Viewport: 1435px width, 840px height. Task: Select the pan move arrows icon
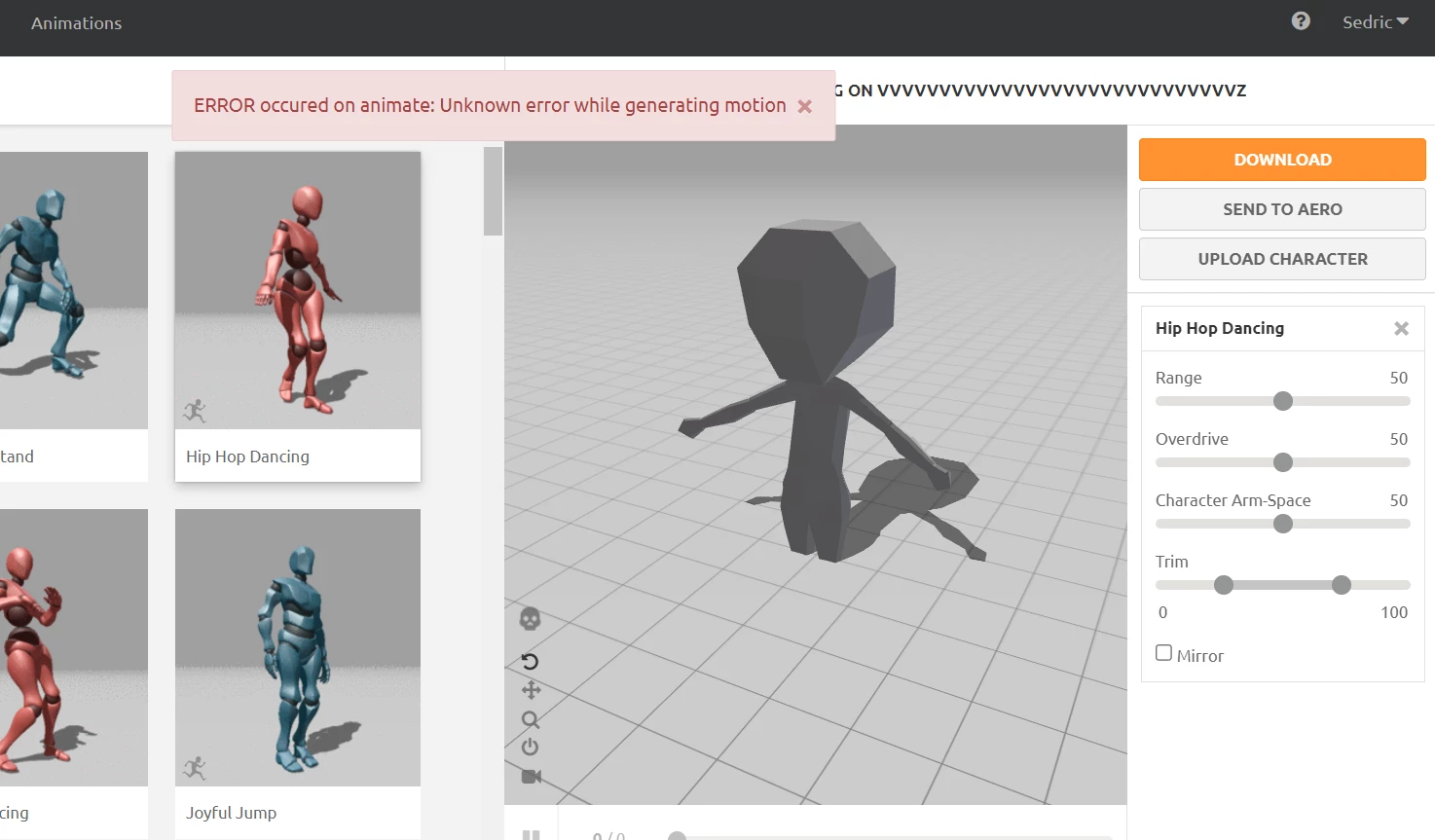pos(531,690)
